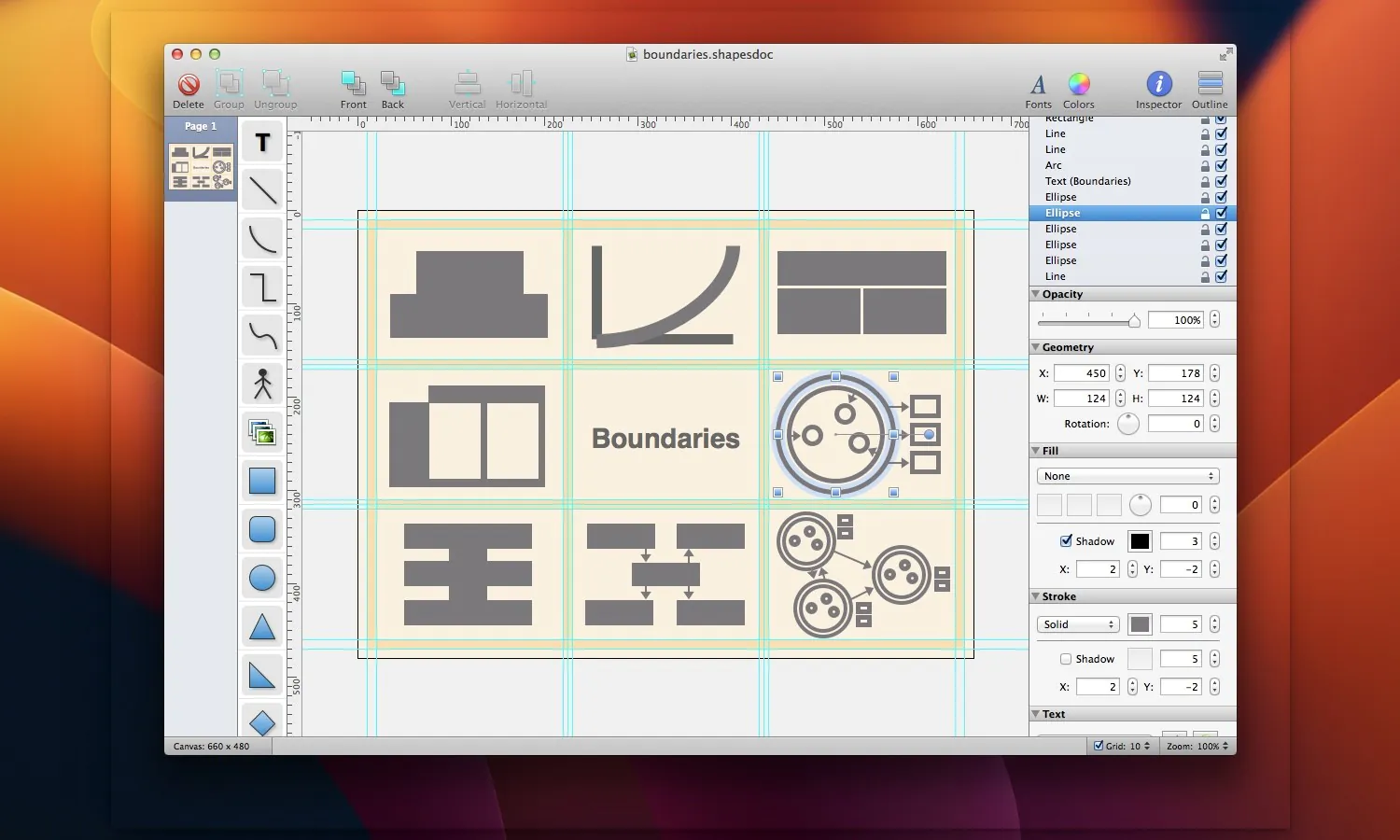Open the Solid stroke style dropdown

[x=1078, y=624]
